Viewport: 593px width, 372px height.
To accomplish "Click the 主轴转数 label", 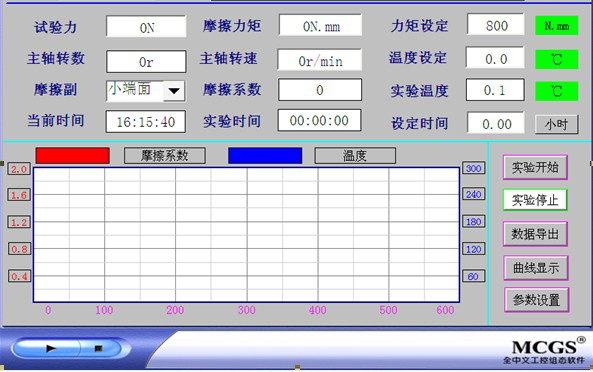I will pos(56,59).
